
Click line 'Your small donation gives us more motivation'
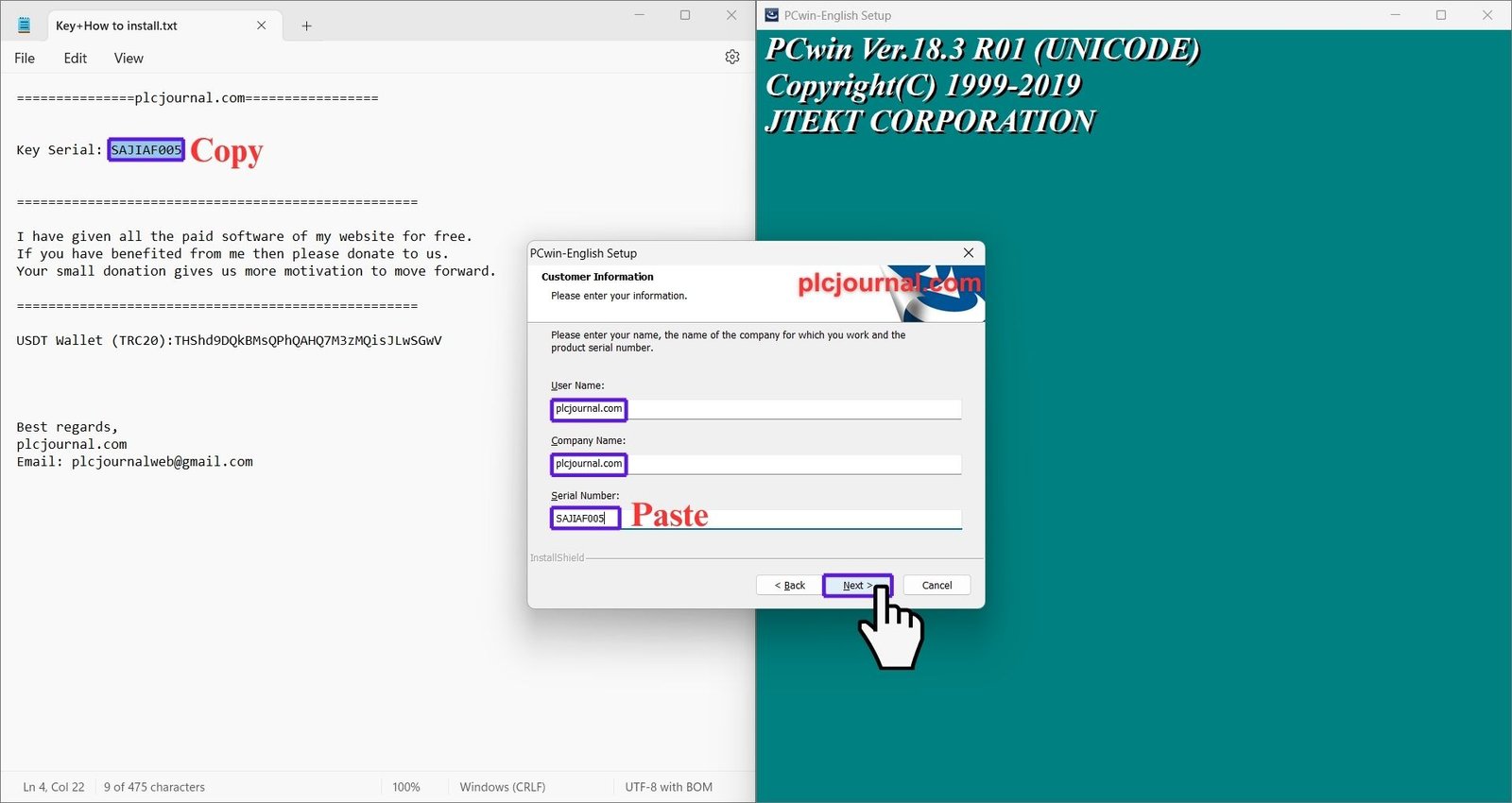click(256, 271)
